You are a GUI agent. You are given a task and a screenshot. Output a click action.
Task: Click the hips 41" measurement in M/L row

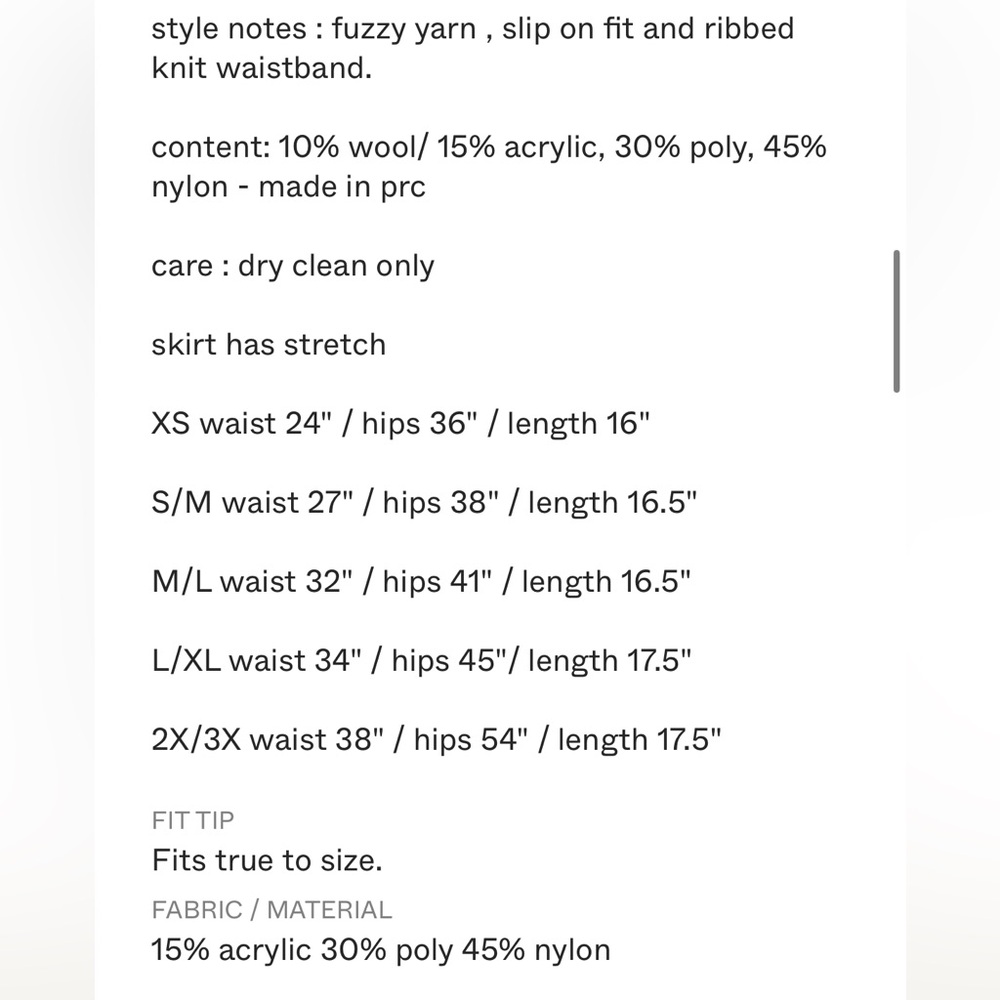pyautogui.click(x=438, y=582)
